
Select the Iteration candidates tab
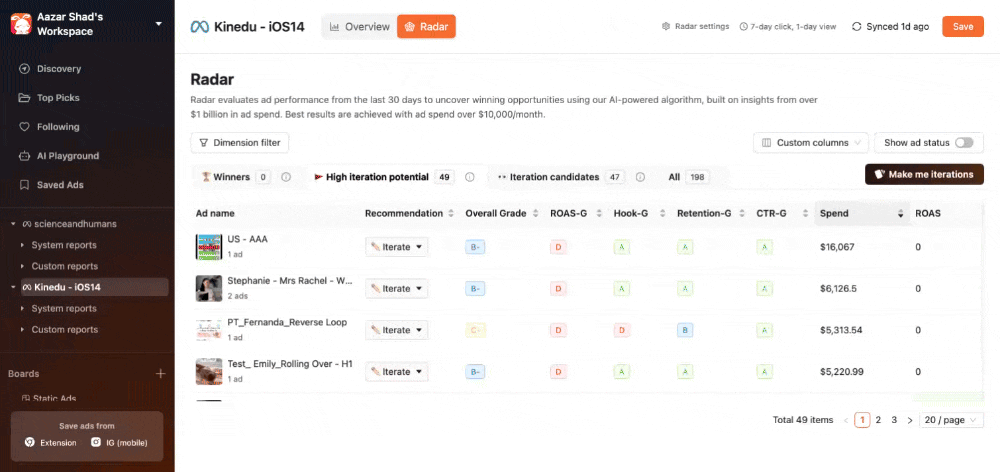point(561,177)
